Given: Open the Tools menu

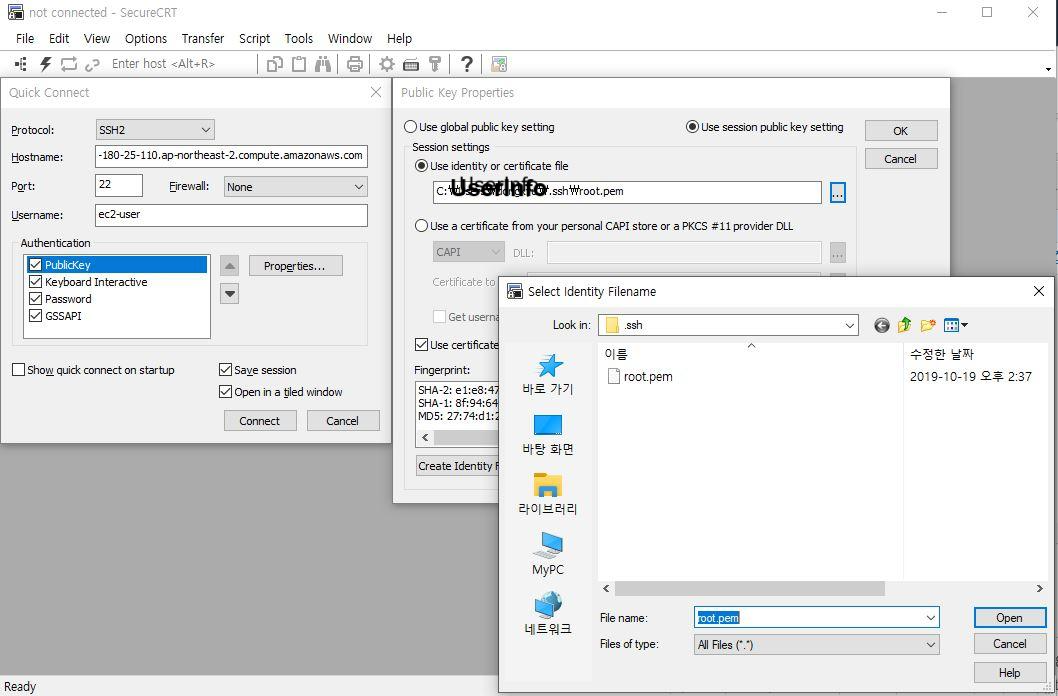Looking at the screenshot, I should click(299, 38).
